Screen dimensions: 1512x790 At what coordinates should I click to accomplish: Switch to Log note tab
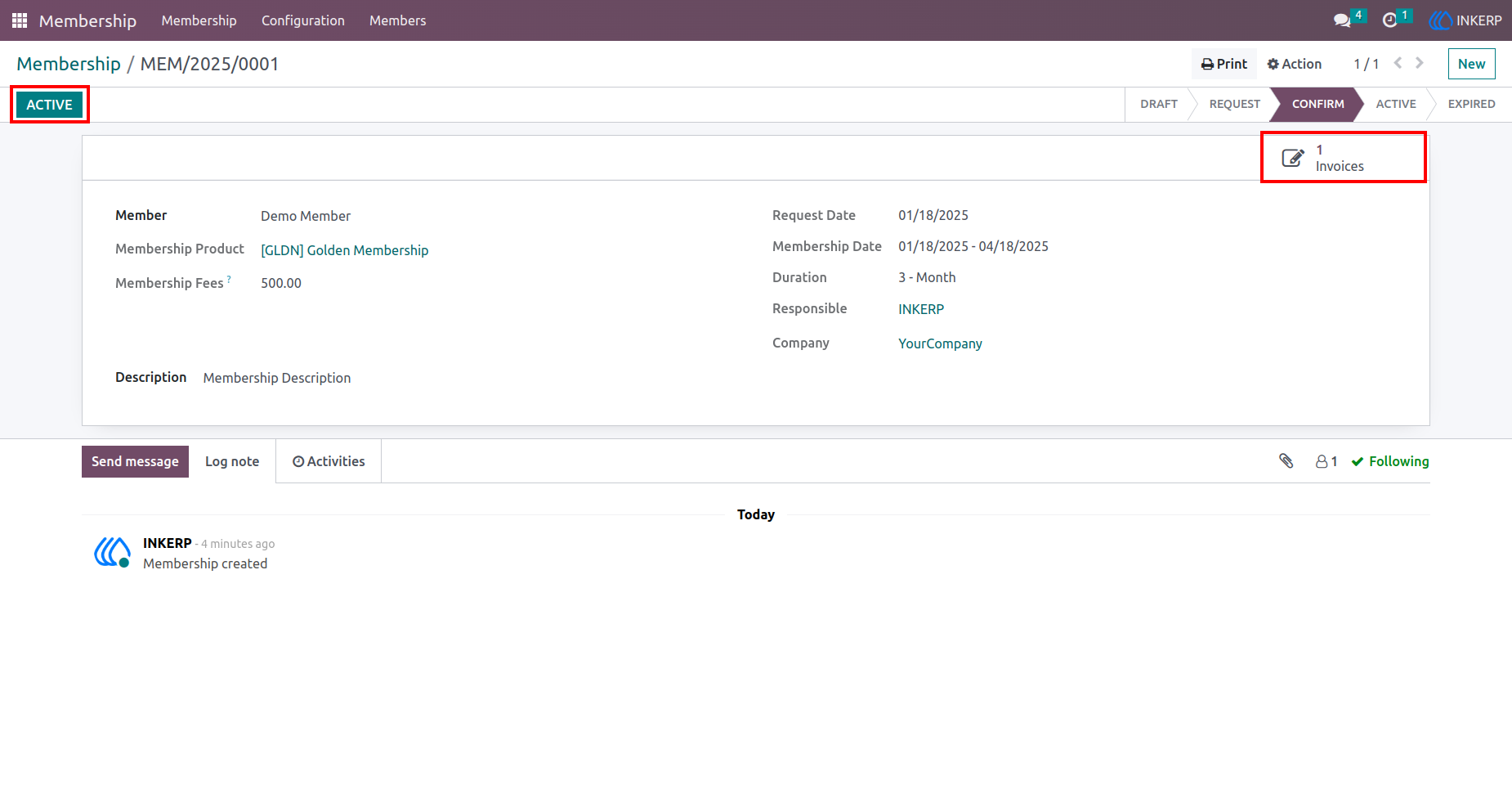[x=232, y=461]
